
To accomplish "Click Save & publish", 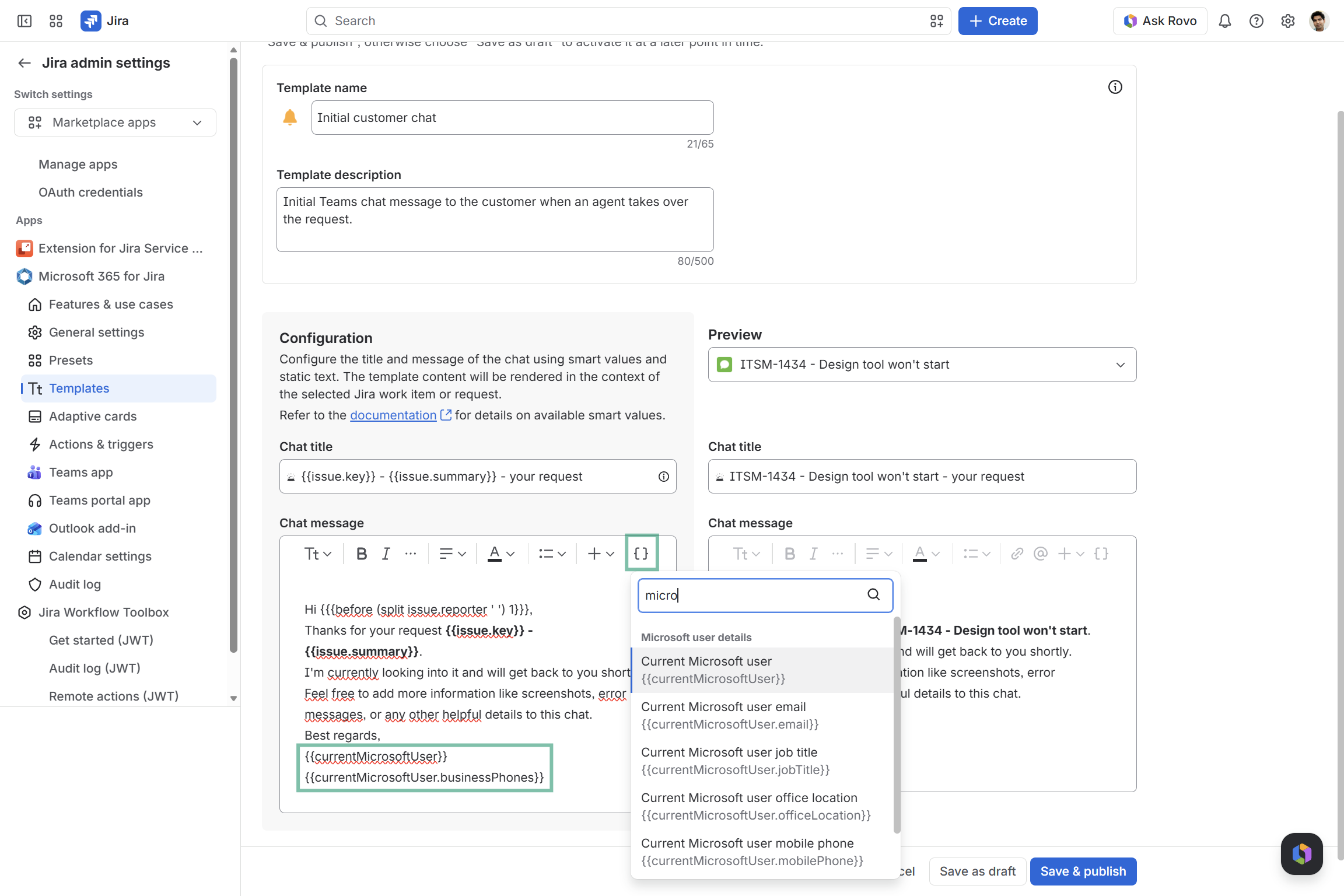I will 1083,871.
